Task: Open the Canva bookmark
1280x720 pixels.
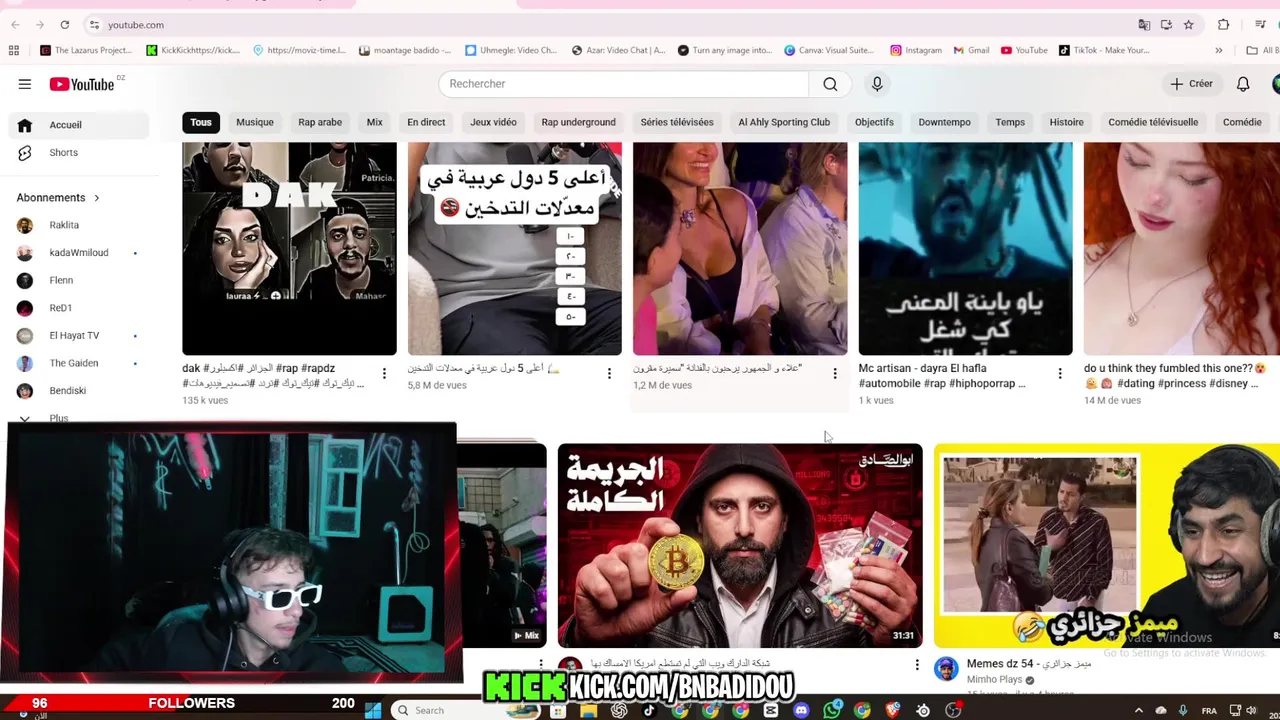Action: click(x=829, y=50)
